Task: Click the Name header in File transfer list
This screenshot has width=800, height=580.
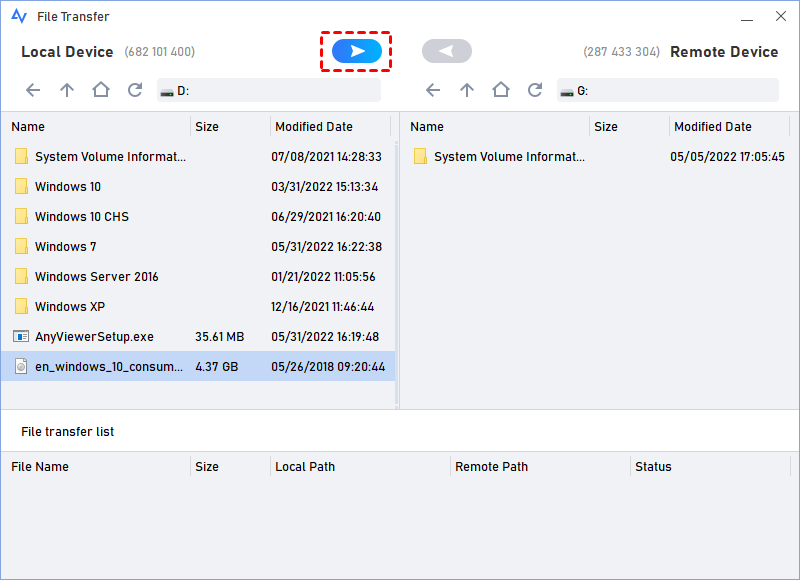Action: [42, 466]
